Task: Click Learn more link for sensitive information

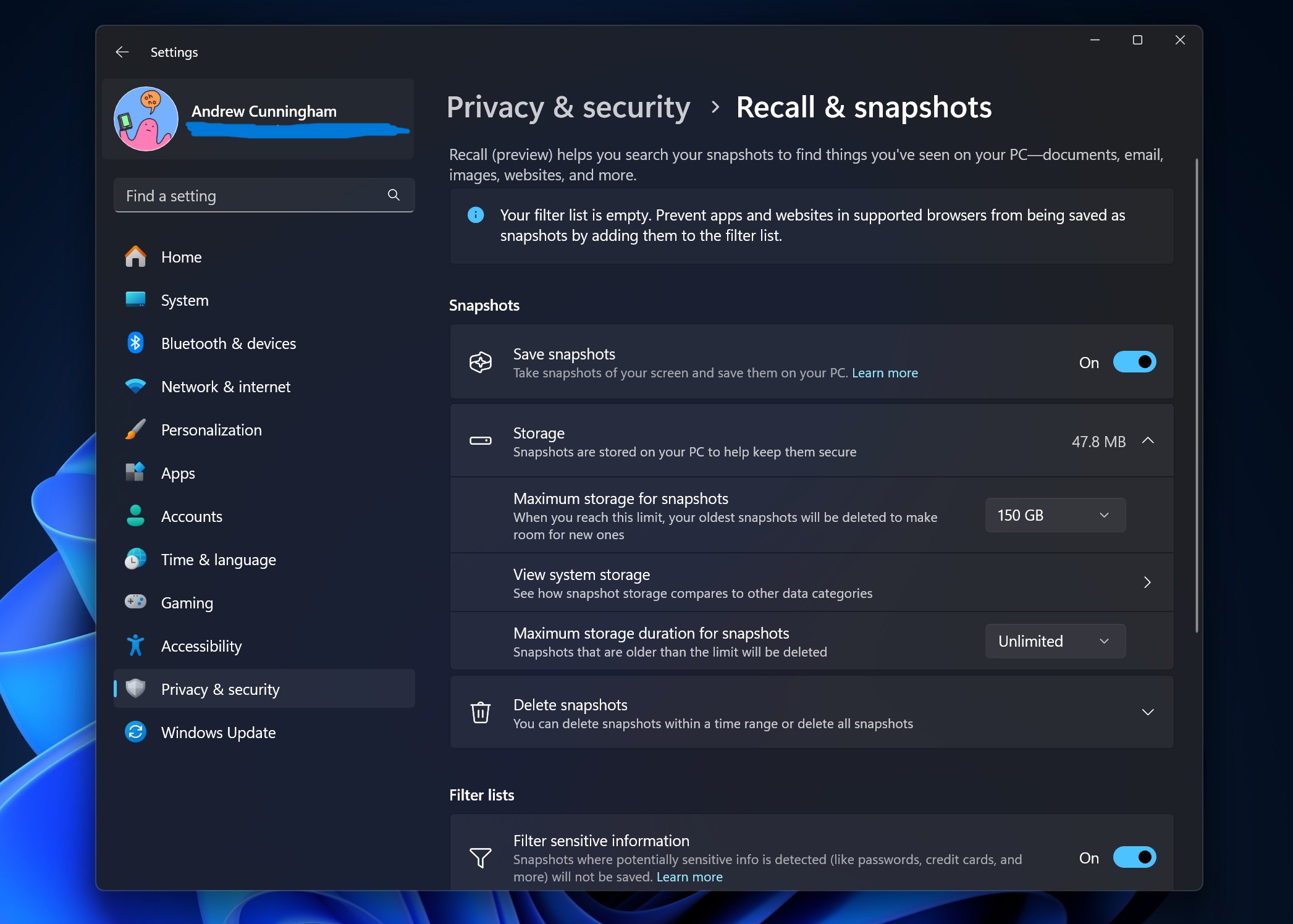Action: pos(689,877)
